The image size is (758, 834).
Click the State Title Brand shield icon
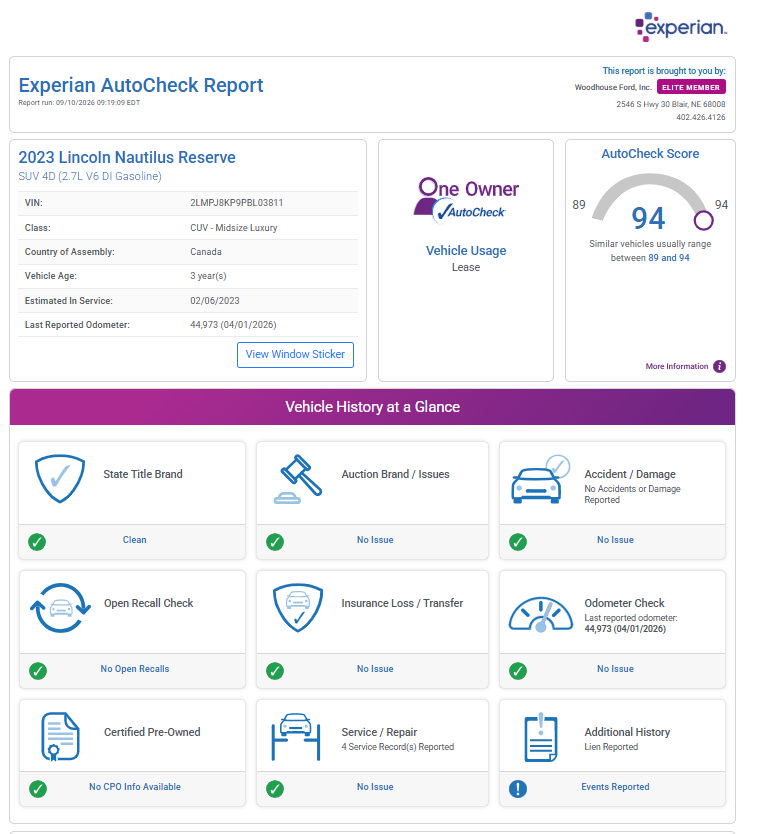(x=60, y=478)
